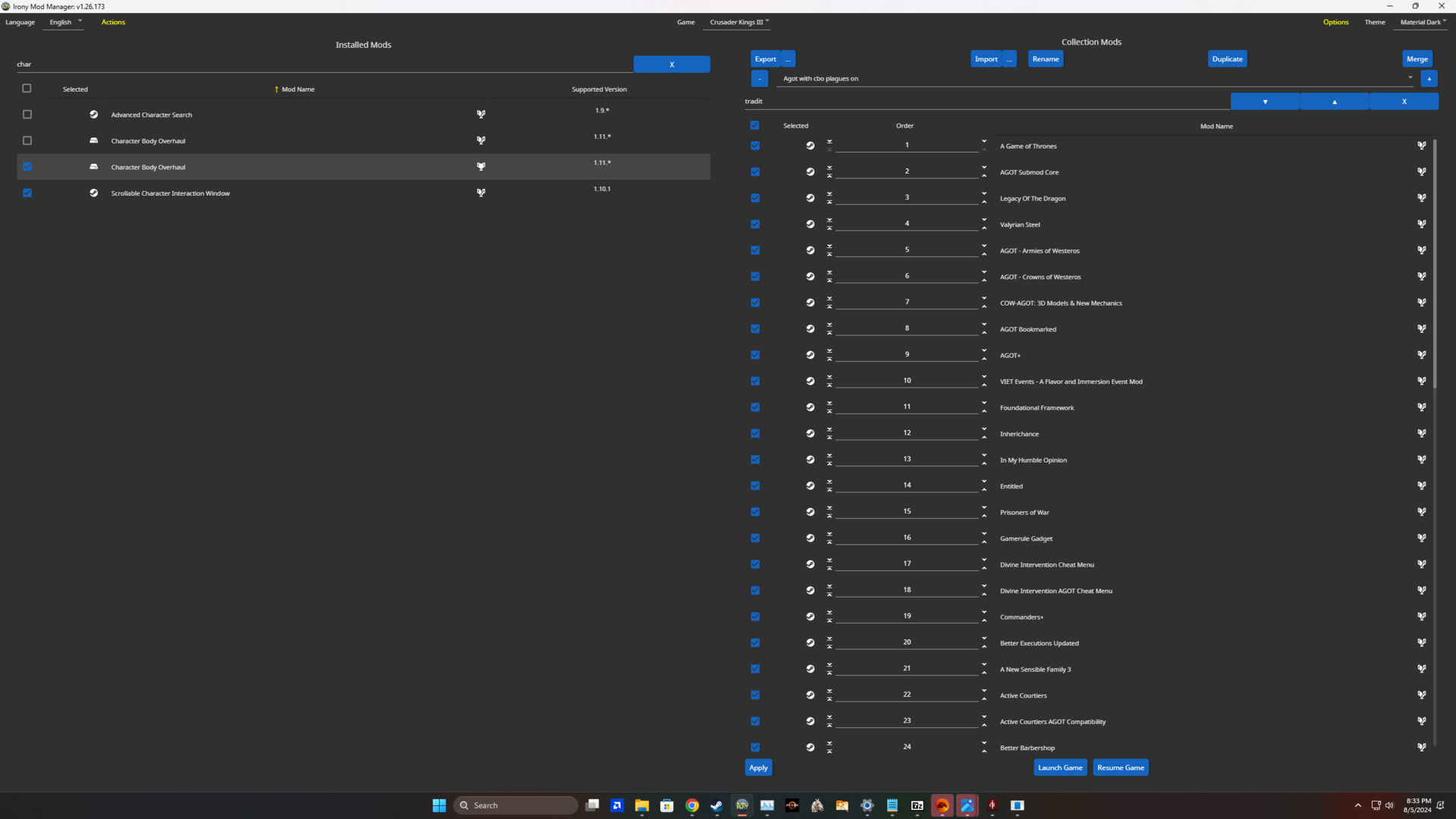
Task: Click the Steam icon in AGOT+ row
Action: pyautogui.click(x=811, y=355)
